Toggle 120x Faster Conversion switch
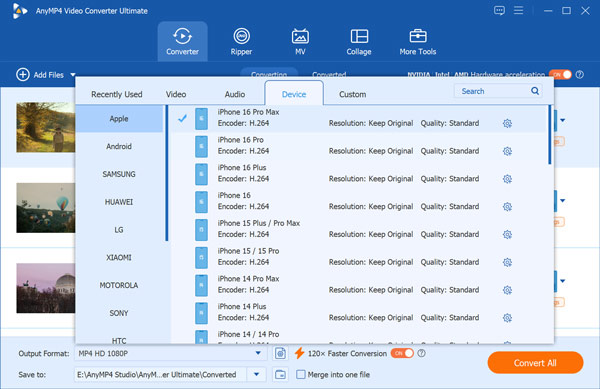 click(402, 353)
